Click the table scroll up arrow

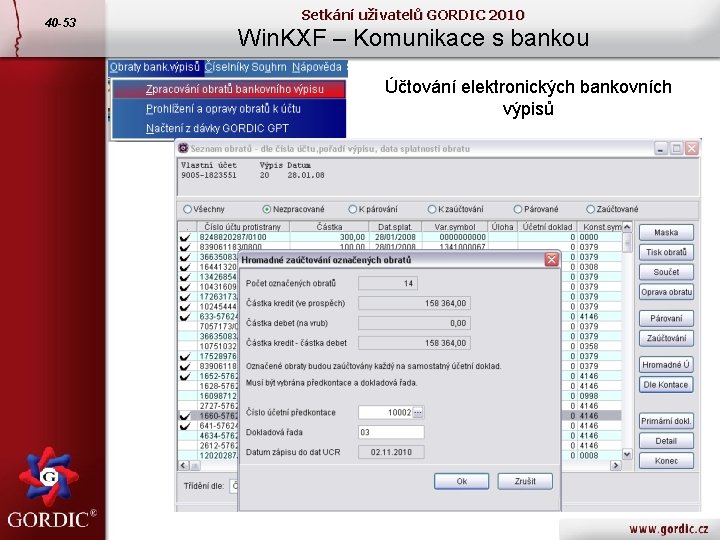627,227
